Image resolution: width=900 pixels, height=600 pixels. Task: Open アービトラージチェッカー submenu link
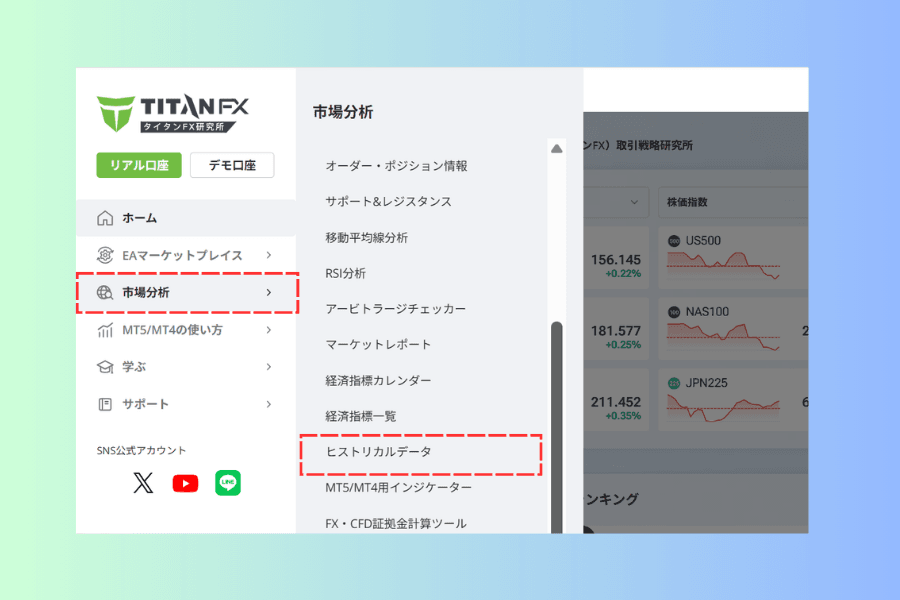pos(395,309)
